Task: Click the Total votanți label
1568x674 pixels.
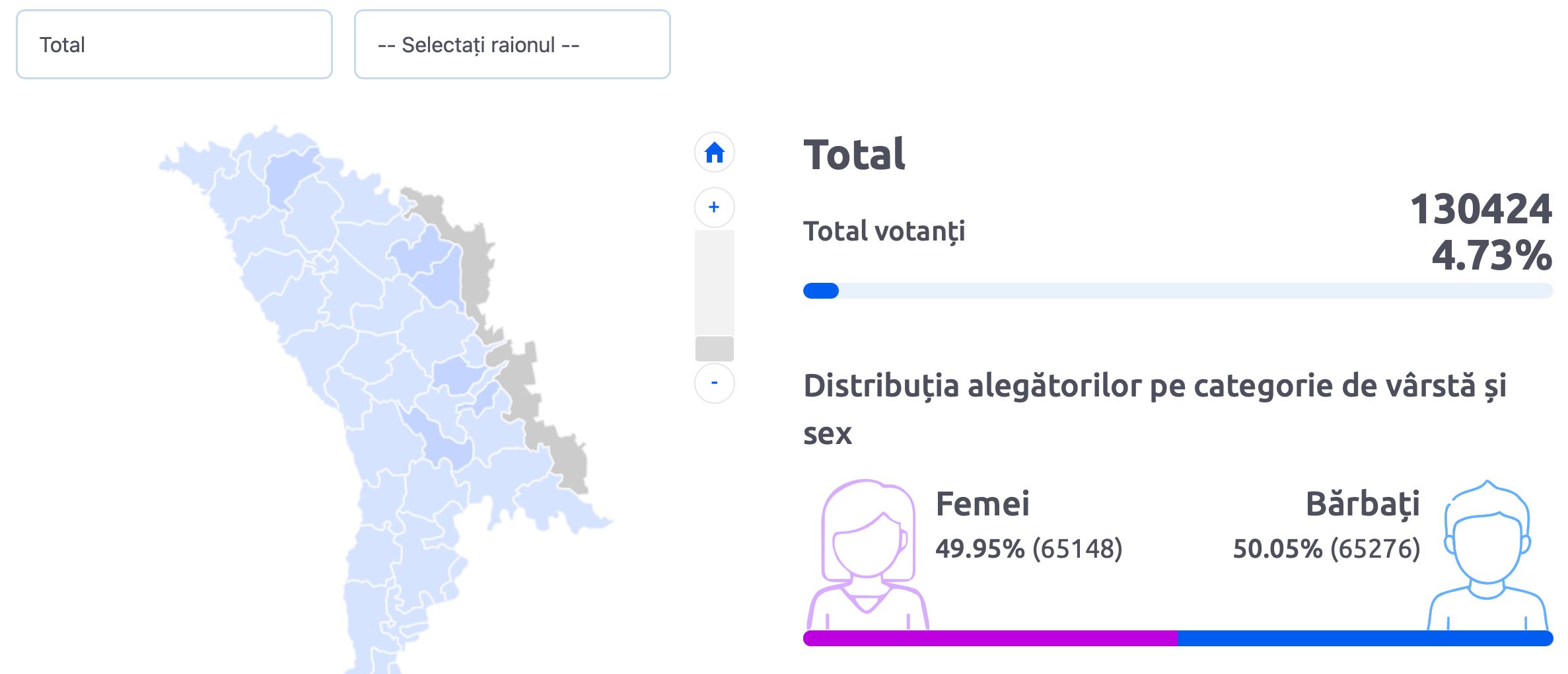Action: click(x=884, y=232)
